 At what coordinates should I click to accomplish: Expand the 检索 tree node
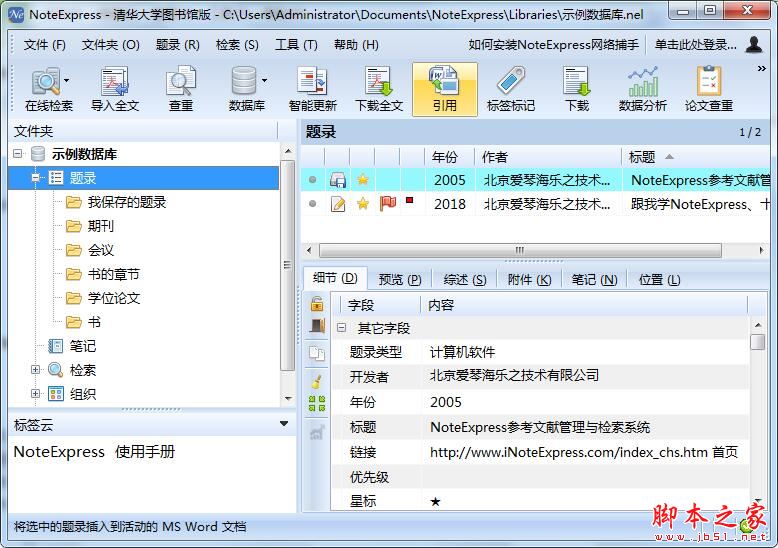pos(35,369)
